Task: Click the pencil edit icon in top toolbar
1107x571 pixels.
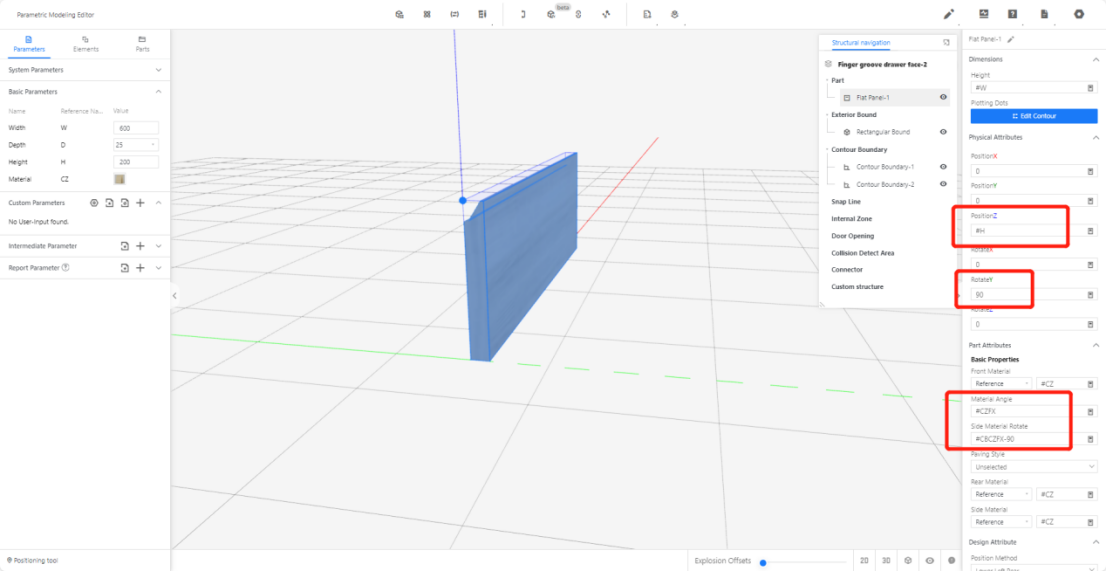Action: (948, 14)
